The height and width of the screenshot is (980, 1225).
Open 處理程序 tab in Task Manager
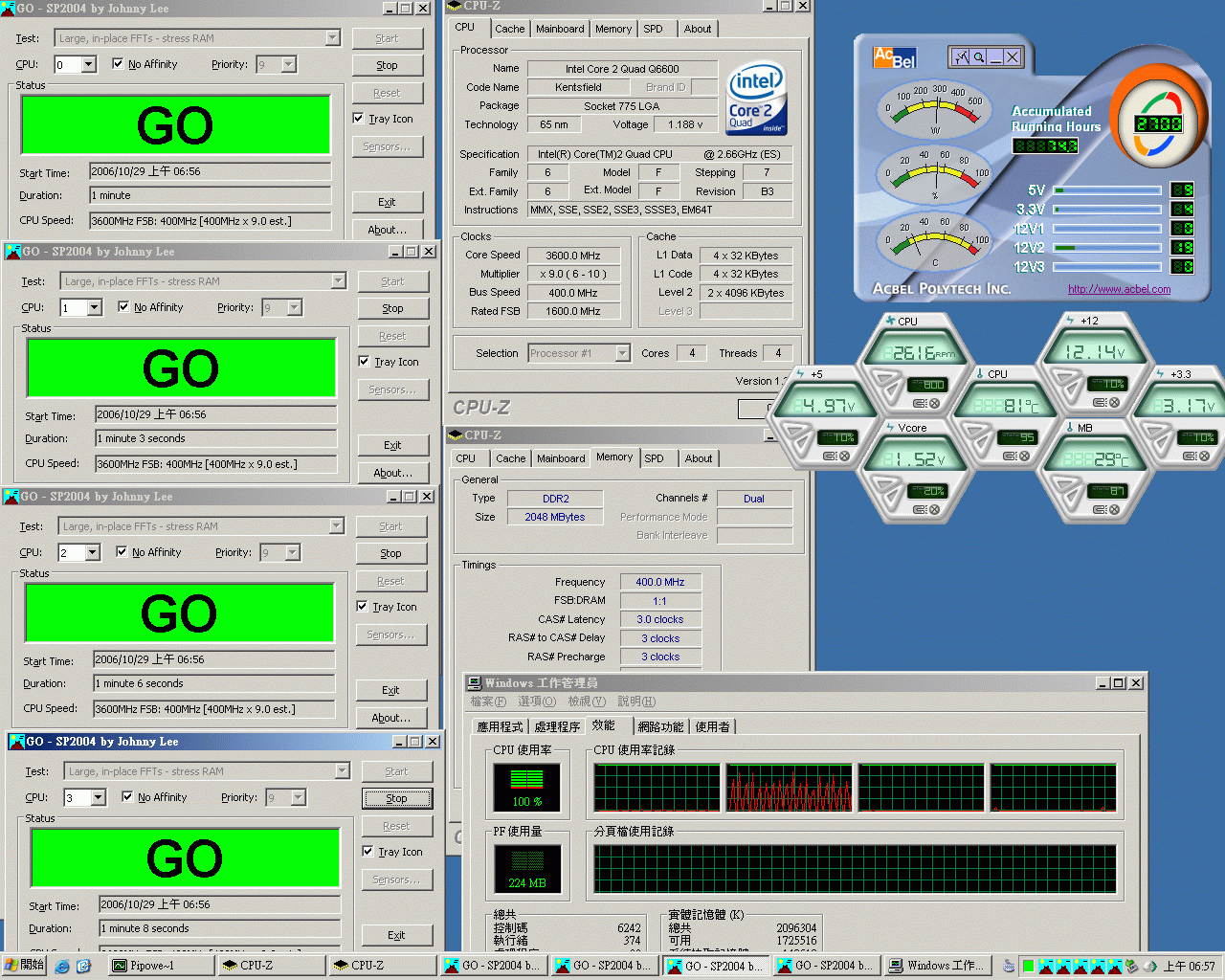coord(557,727)
